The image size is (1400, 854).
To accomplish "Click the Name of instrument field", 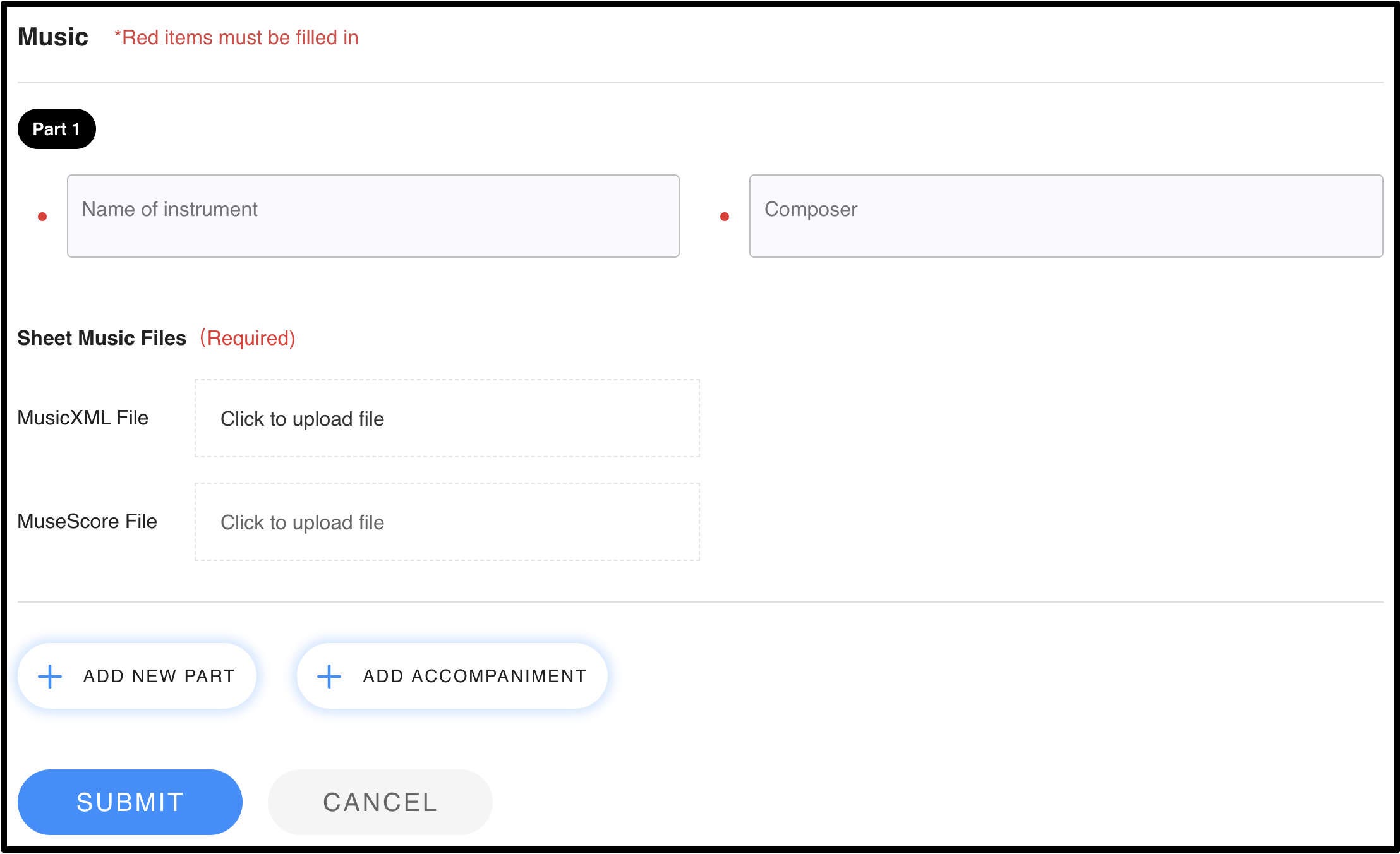I will coord(373,216).
